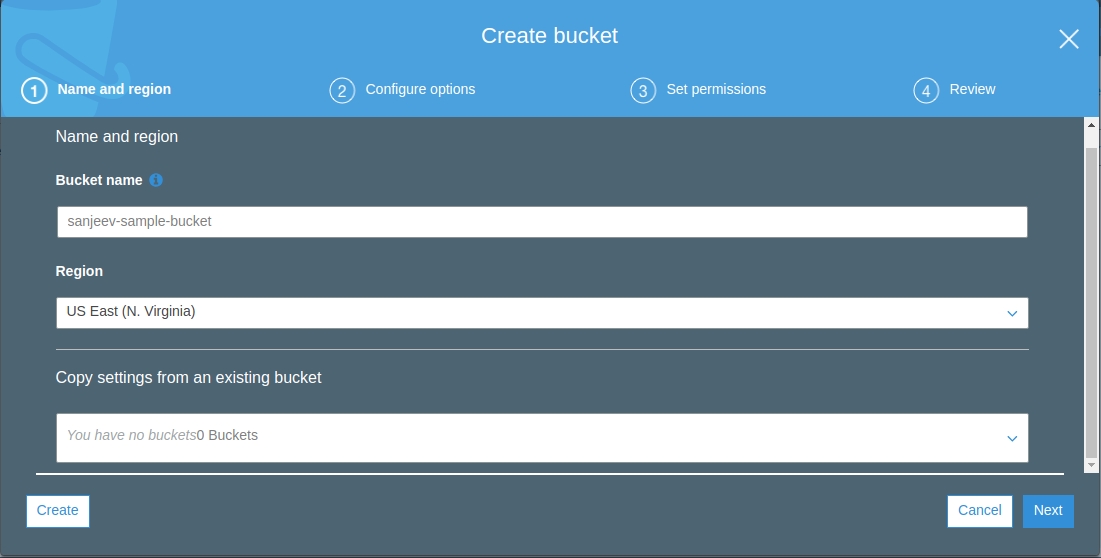1101x558 pixels.
Task: Click the step 3 circle icon
Action: [x=643, y=91]
